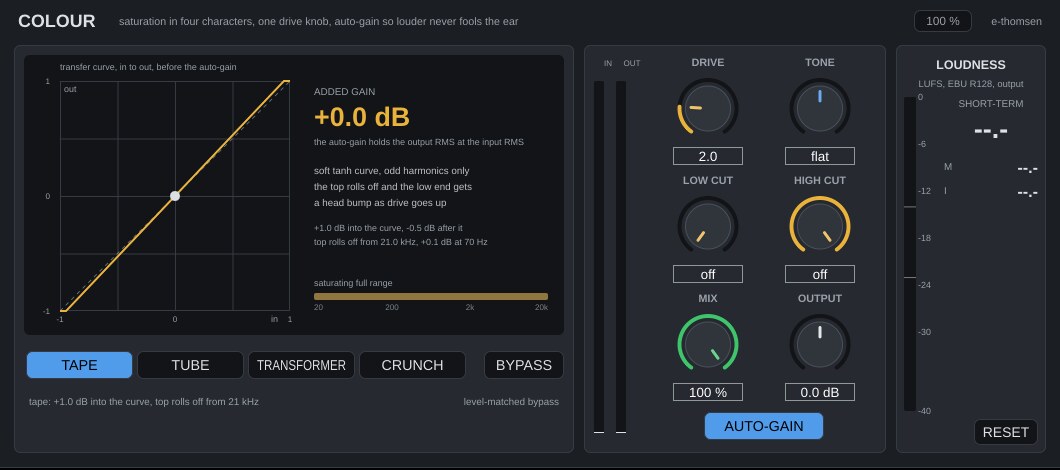Click the level-matched bypass text

(x=511, y=402)
